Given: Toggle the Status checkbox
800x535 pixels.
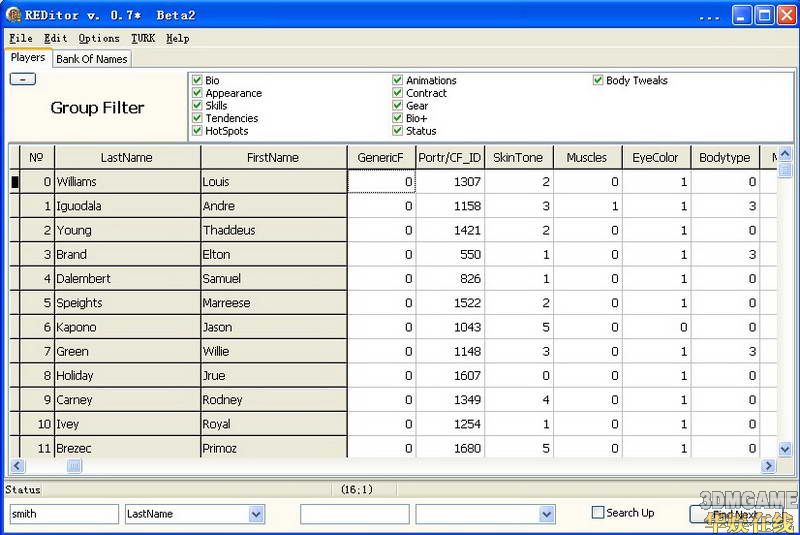Looking at the screenshot, I should pos(397,131).
